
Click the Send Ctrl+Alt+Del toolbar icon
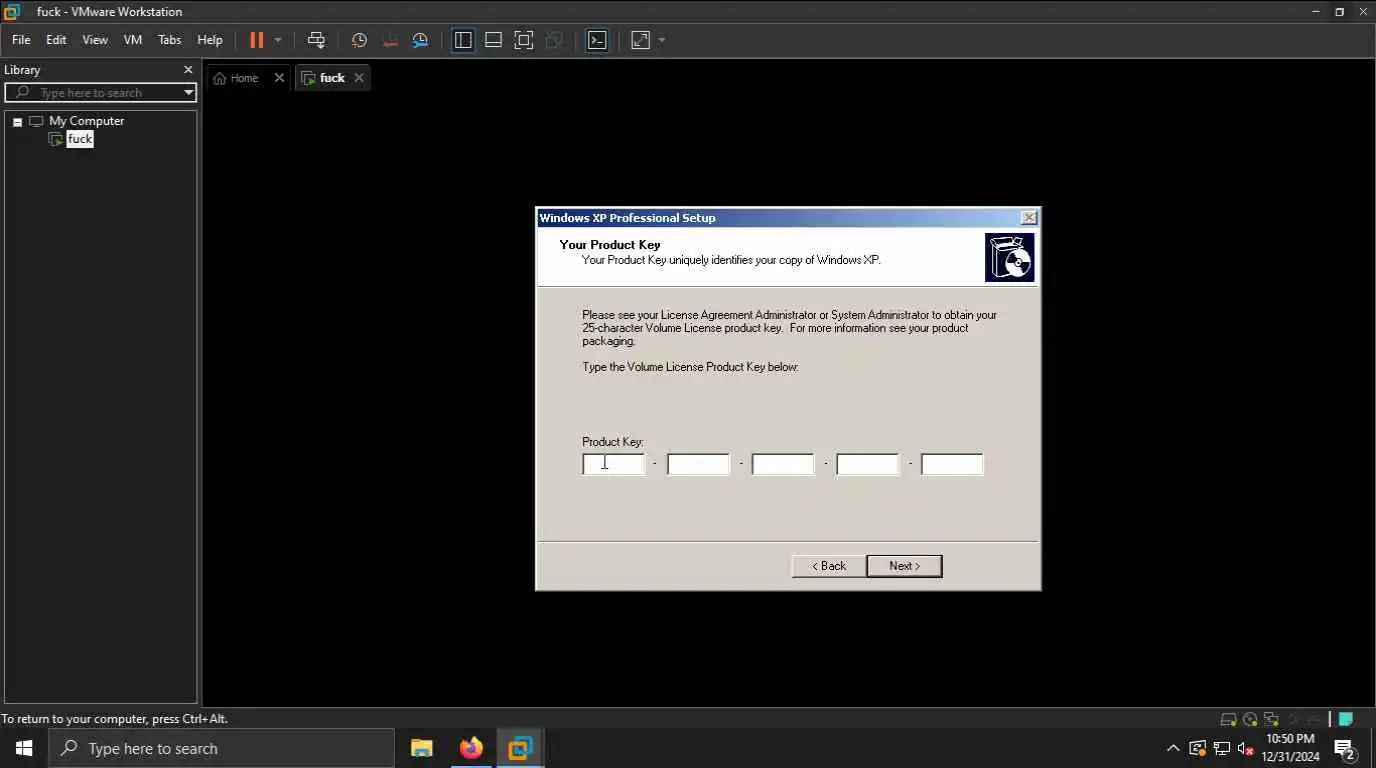tap(316, 40)
